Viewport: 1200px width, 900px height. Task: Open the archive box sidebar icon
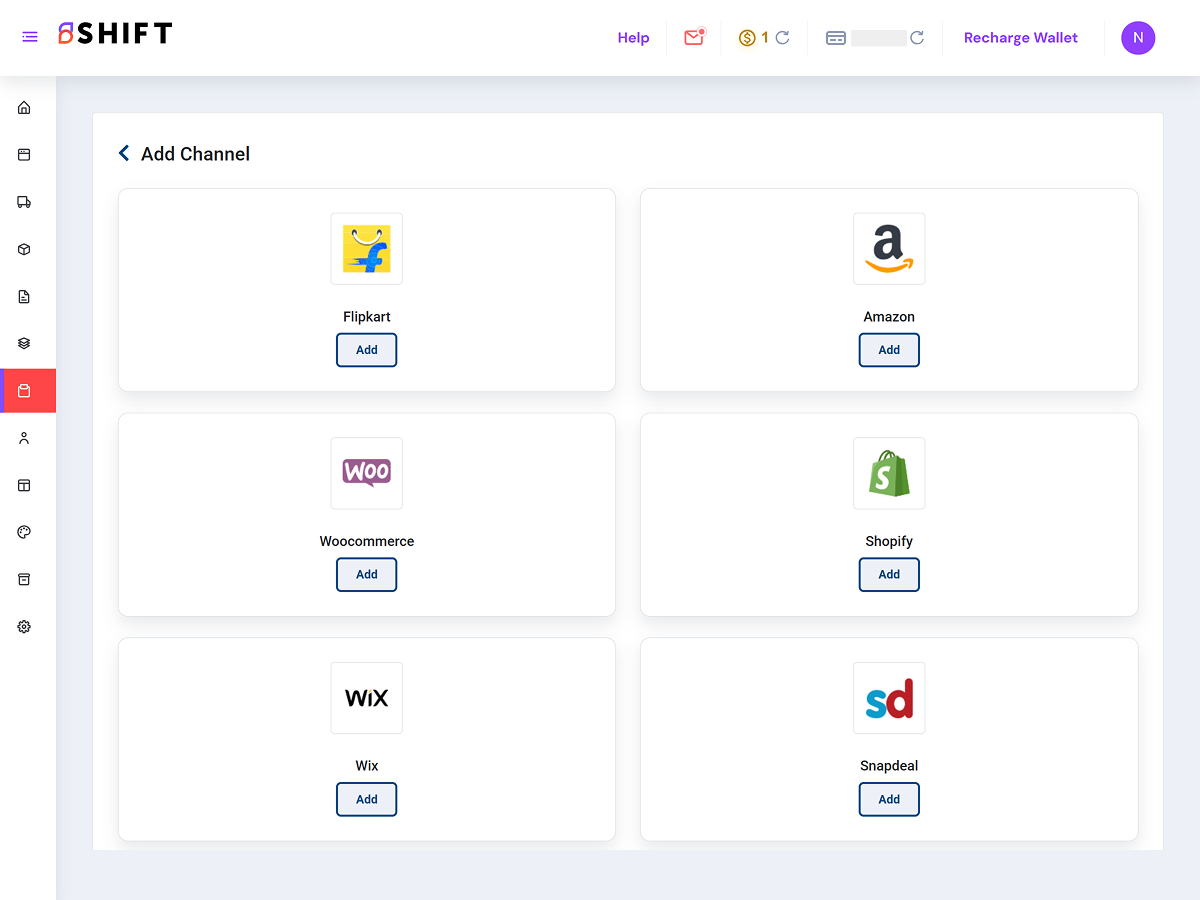click(24, 579)
